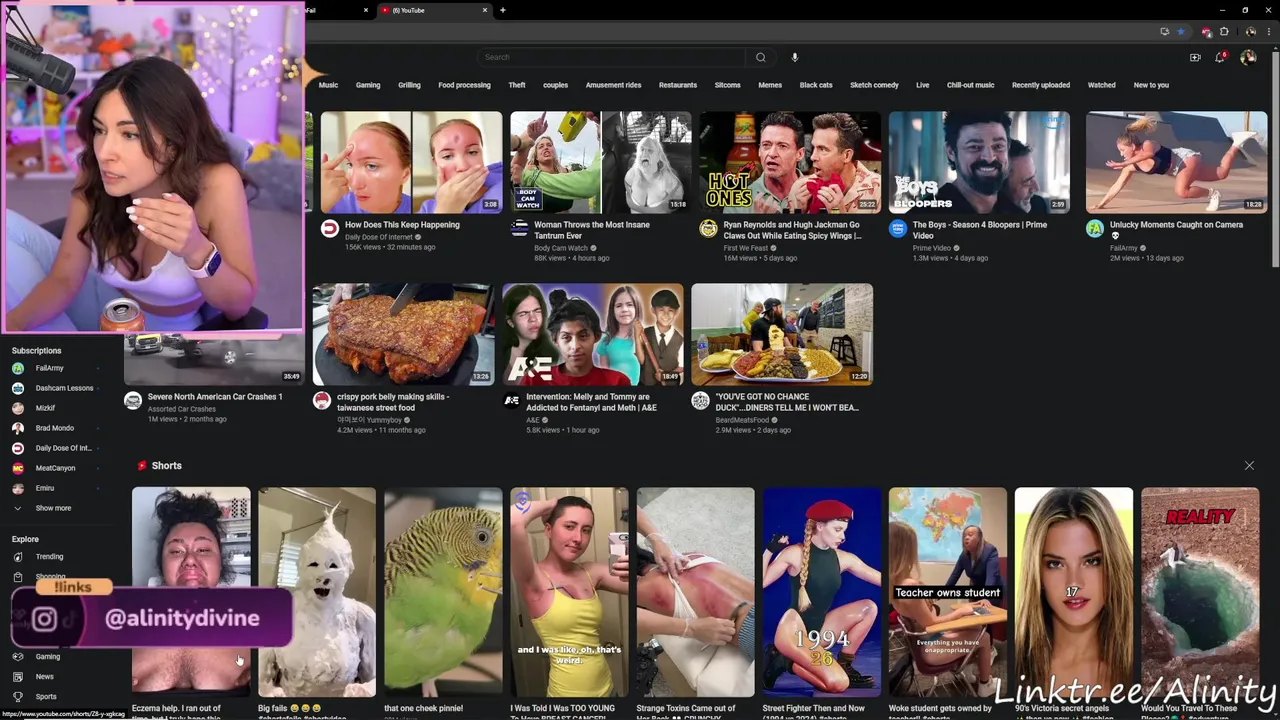Click the Trending icon in sidebar

pos(18,557)
